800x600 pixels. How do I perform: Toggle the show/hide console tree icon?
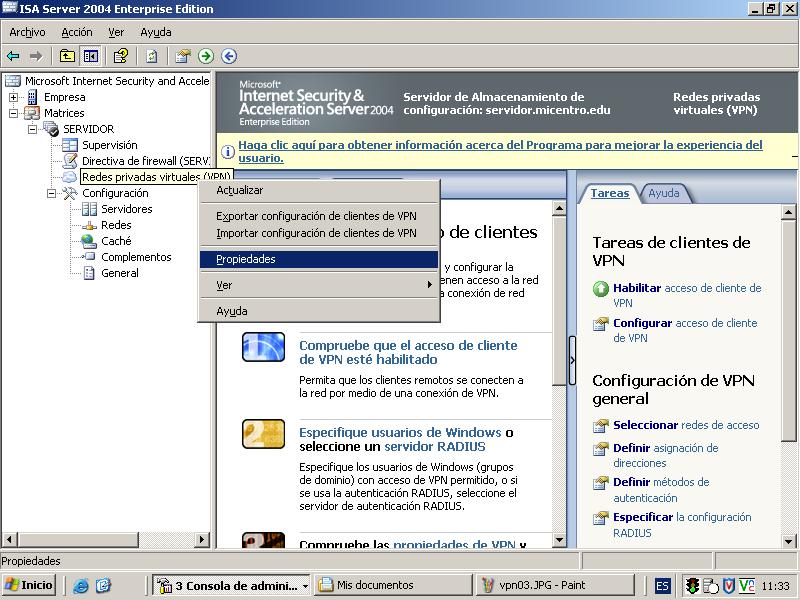point(91,56)
